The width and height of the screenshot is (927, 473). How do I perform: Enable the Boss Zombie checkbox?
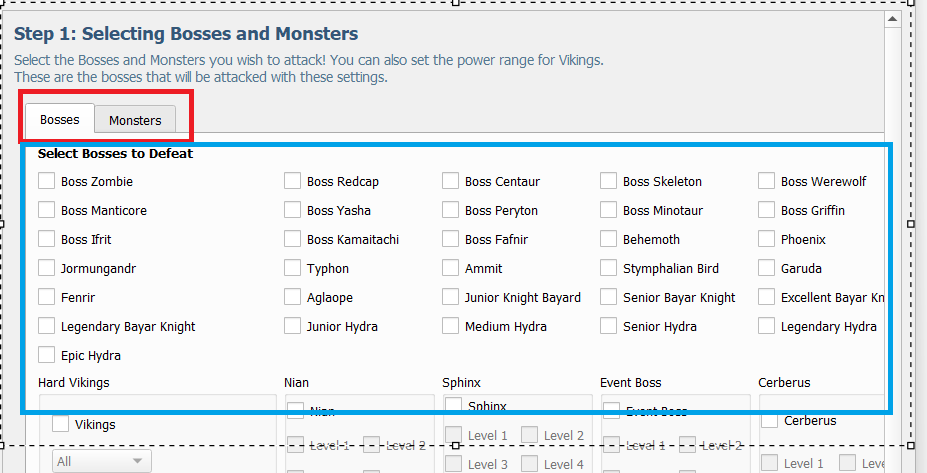pyautogui.click(x=47, y=181)
